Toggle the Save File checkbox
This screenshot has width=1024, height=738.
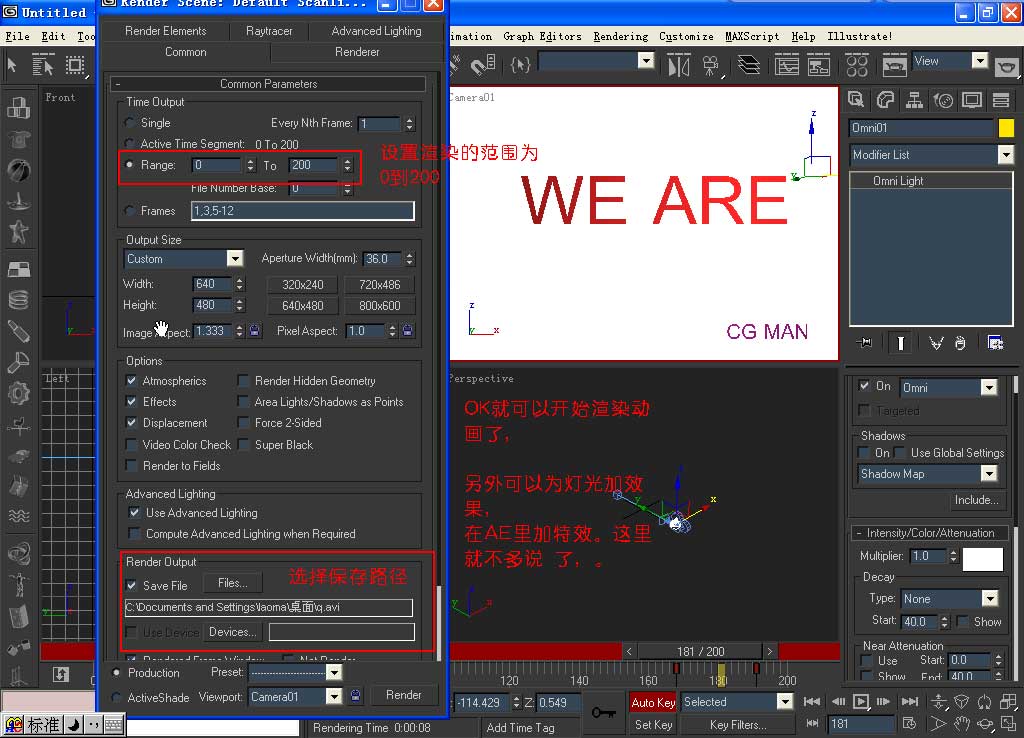(x=131, y=585)
